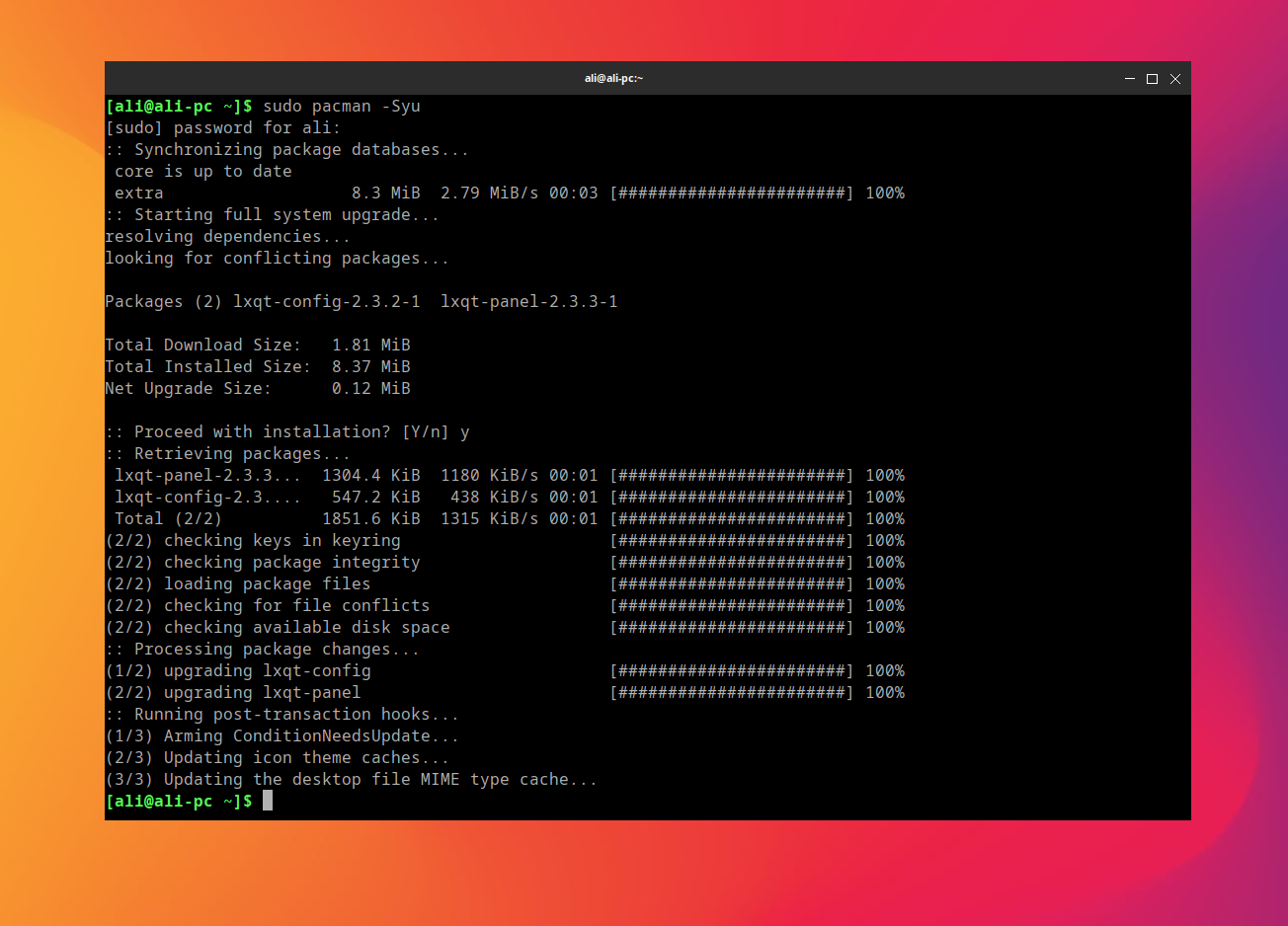Viewport: 1288px width, 926px height.
Task: Click the 'upgrading lxqt-config' progress bar
Action: [731, 671]
